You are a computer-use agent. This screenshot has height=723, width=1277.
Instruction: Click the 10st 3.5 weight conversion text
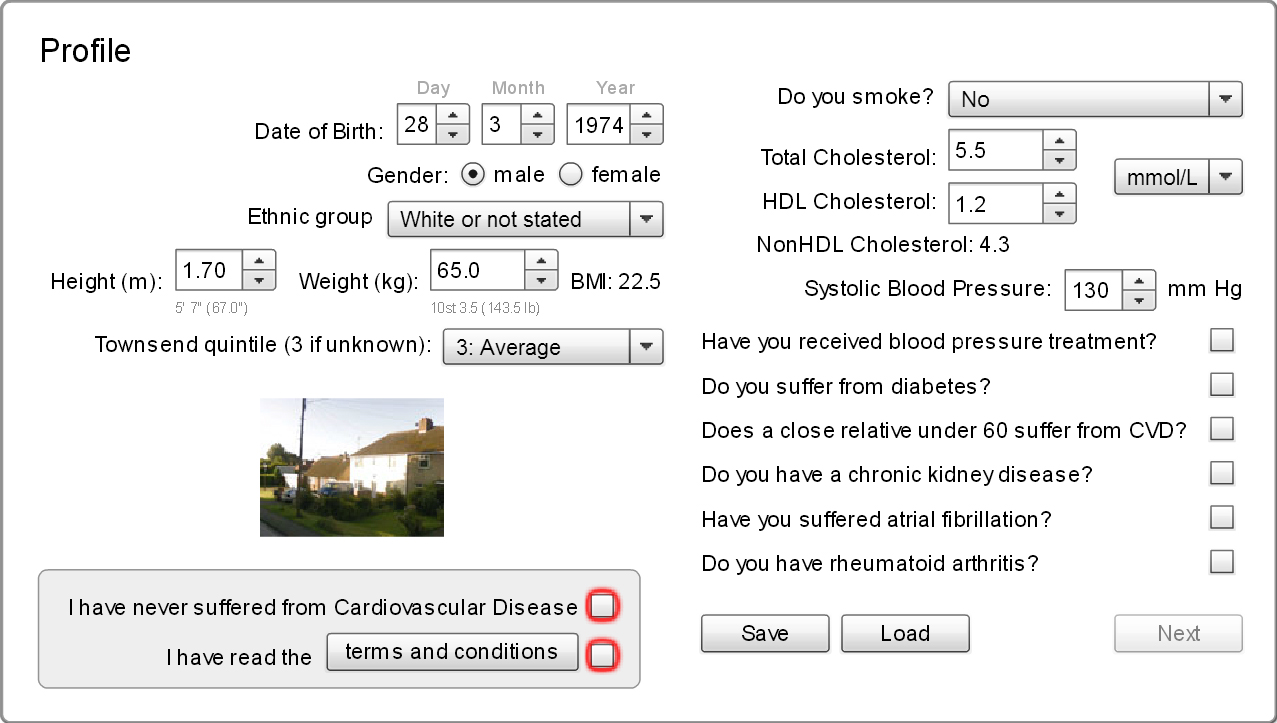[486, 307]
